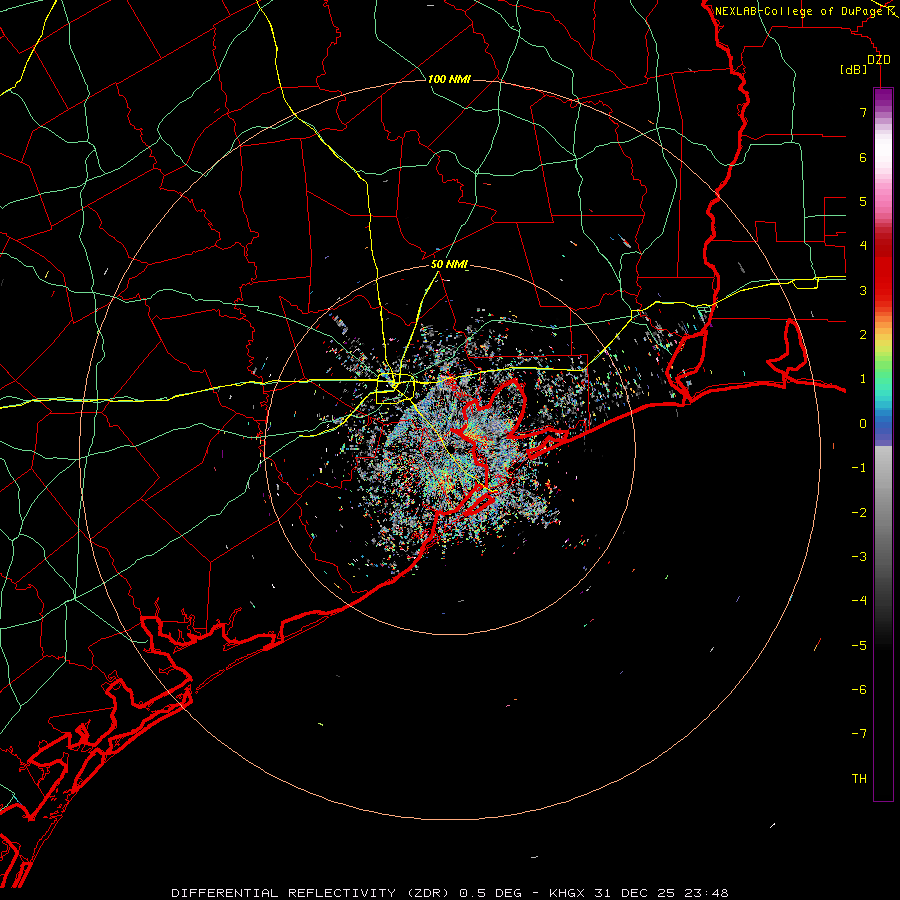
Task: Click the 23:48 timestamp in the caption
Action: pos(709,893)
